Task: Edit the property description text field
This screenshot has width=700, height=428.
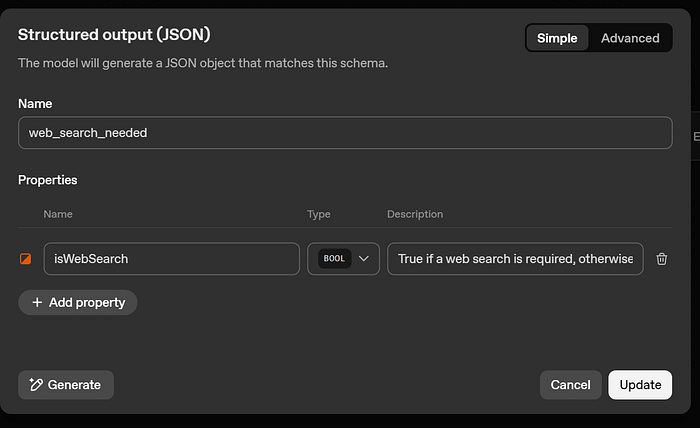Action: (x=515, y=259)
